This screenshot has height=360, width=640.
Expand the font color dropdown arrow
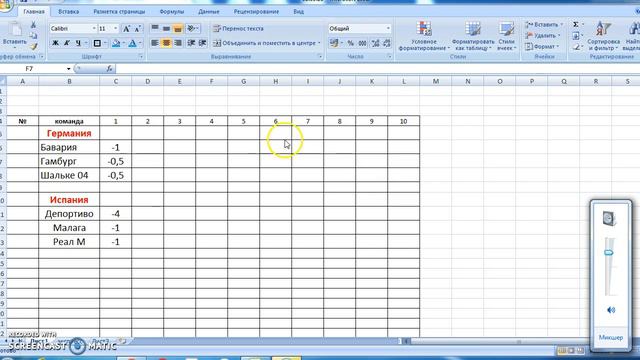140,43
